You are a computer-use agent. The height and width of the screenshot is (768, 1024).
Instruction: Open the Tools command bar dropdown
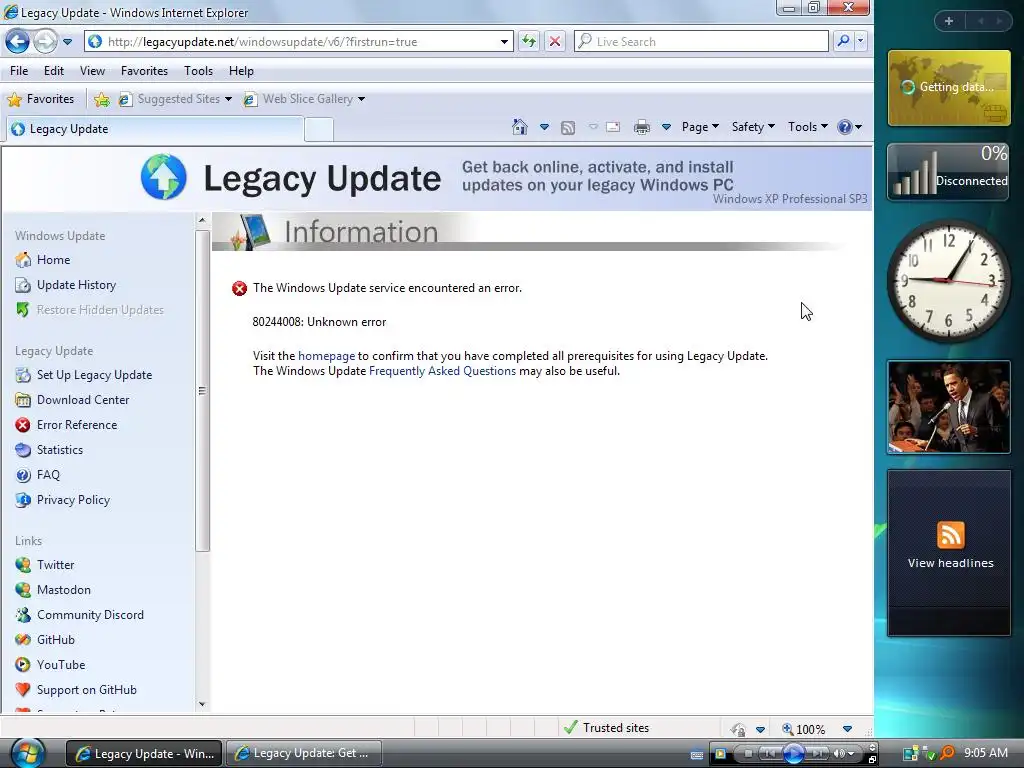tap(808, 127)
